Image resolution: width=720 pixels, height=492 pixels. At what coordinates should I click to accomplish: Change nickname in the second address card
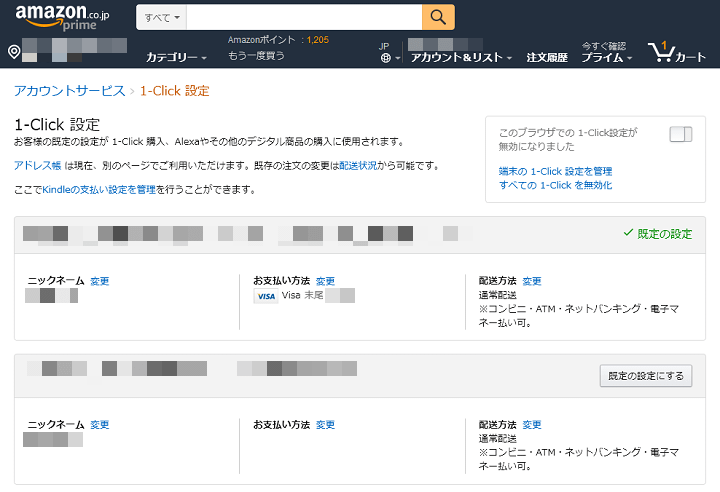click(x=100, y=424)
